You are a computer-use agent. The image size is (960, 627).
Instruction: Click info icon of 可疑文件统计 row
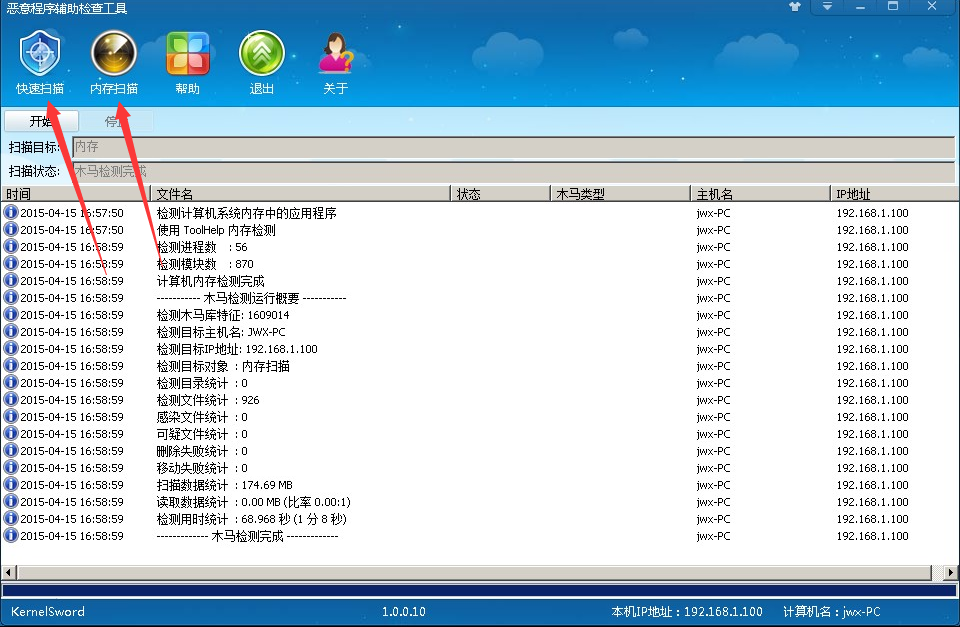click(10, 434)
